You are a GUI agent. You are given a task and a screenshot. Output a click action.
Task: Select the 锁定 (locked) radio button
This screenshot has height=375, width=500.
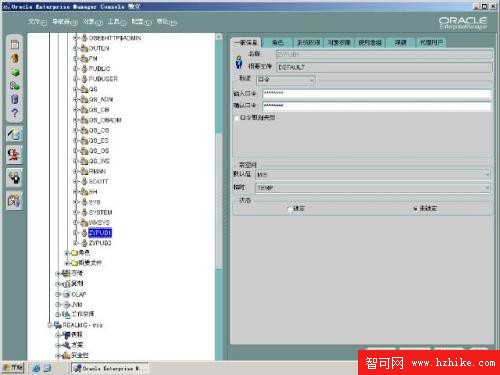289,209
